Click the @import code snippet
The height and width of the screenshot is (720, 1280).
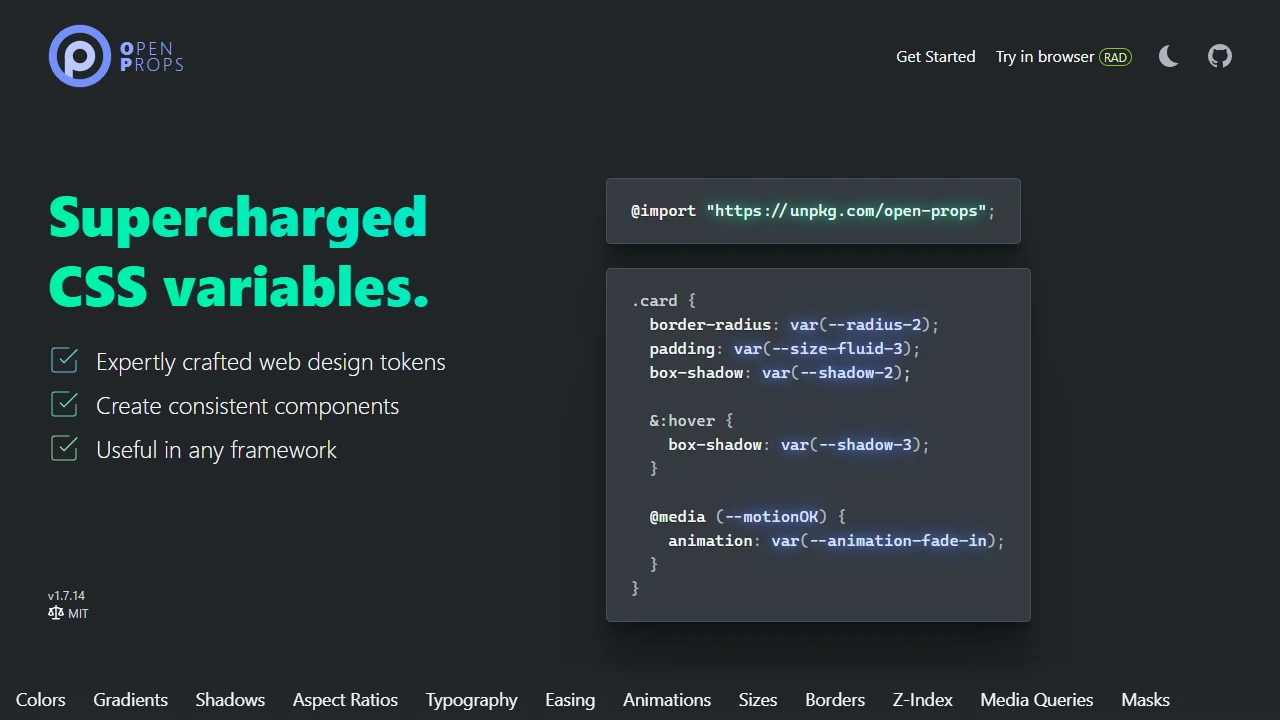coord(812,211)
